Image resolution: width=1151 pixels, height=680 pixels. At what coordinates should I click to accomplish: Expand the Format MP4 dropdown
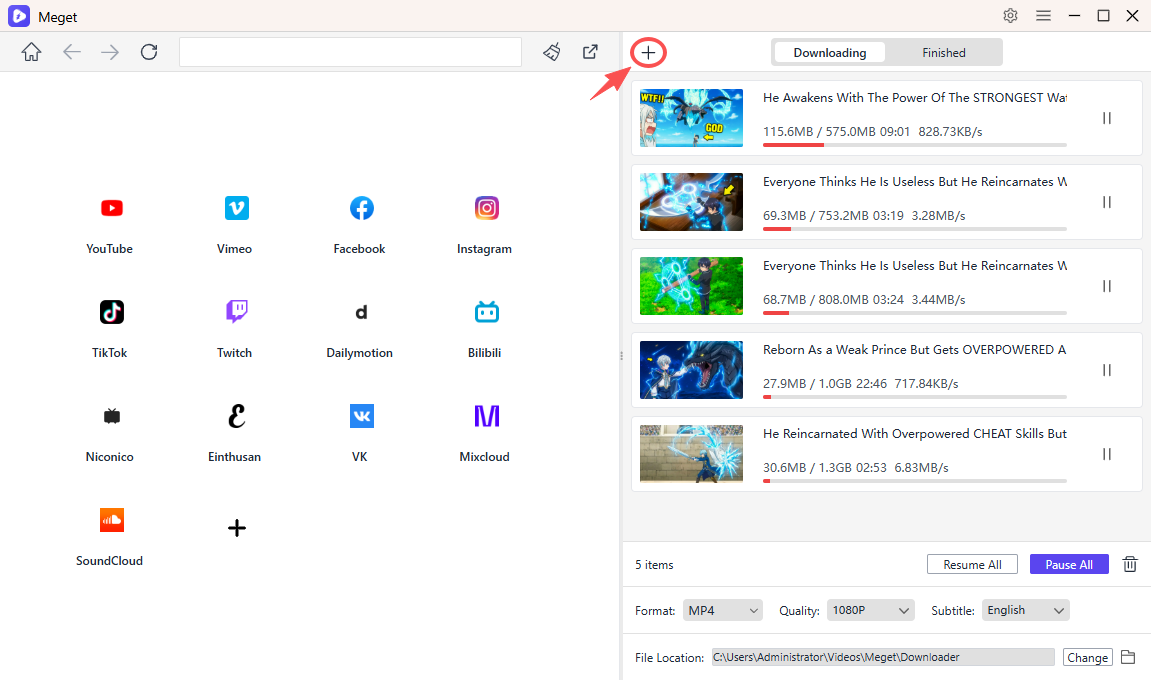(722, 610)
